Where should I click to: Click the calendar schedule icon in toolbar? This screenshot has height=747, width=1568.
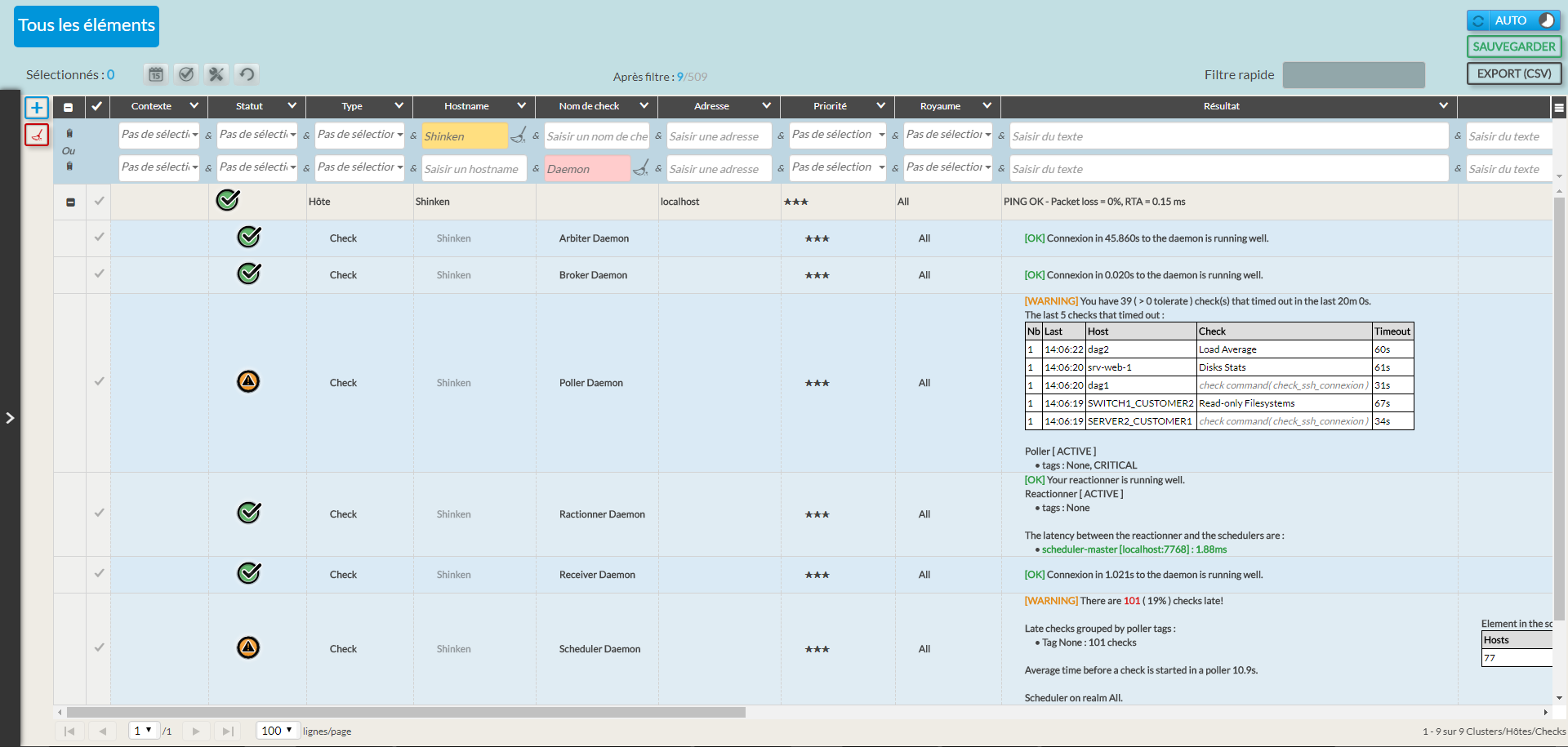156,74
